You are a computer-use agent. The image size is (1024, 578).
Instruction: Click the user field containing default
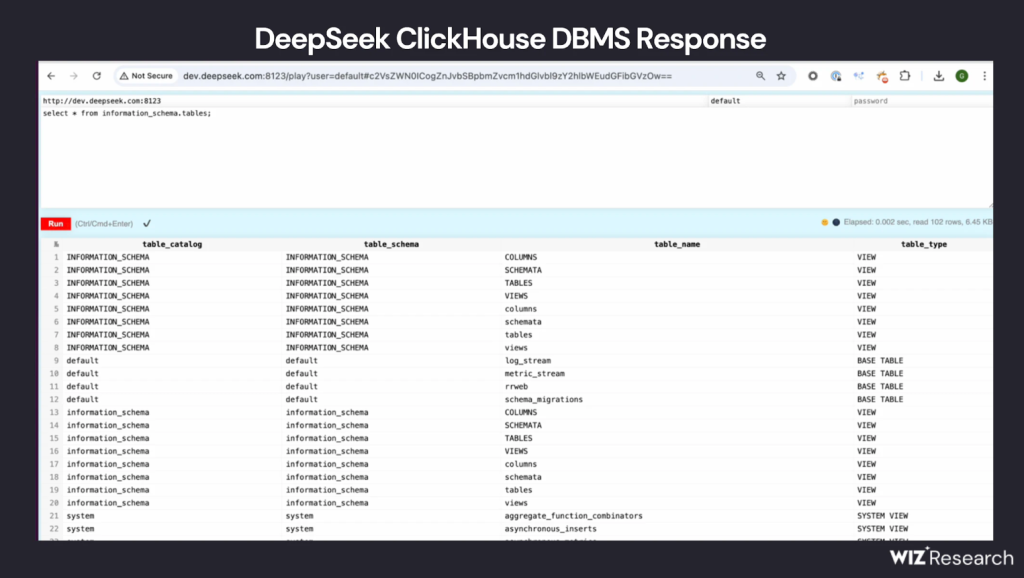coord(777,101)
